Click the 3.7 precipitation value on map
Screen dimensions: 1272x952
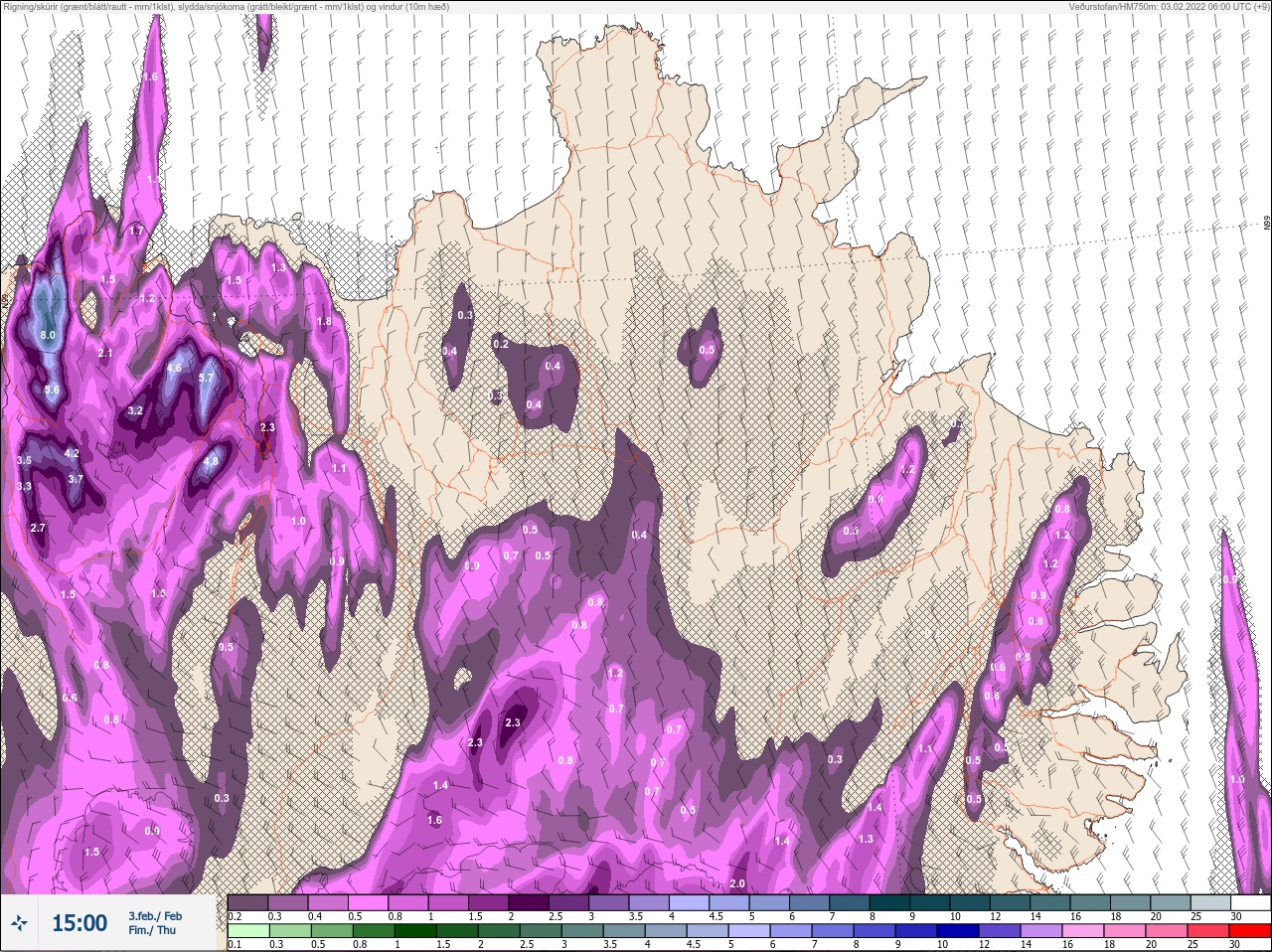pos(76,479)
